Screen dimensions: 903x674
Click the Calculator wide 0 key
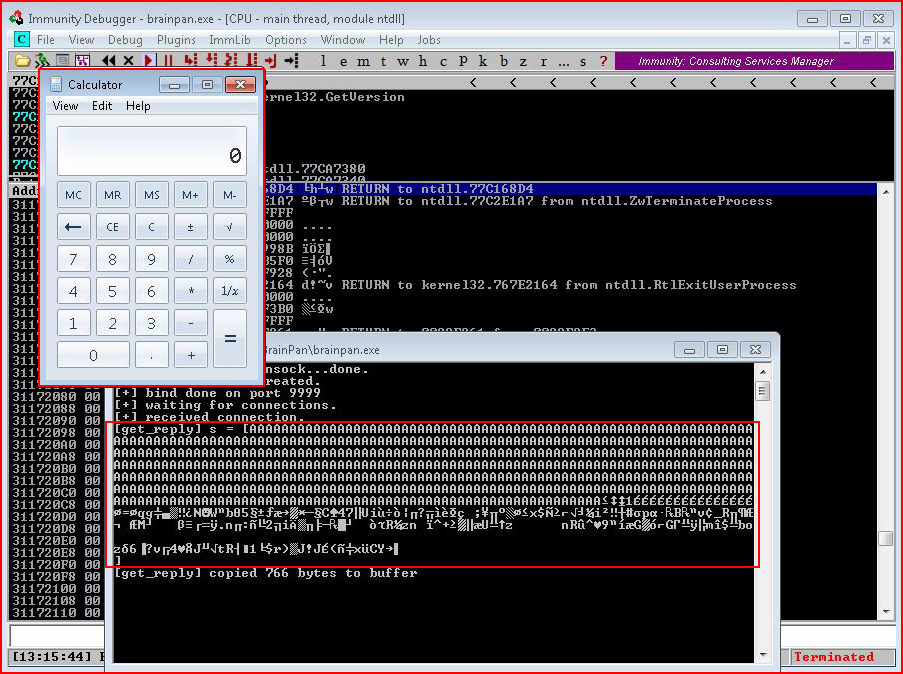[x=93, y=355]
